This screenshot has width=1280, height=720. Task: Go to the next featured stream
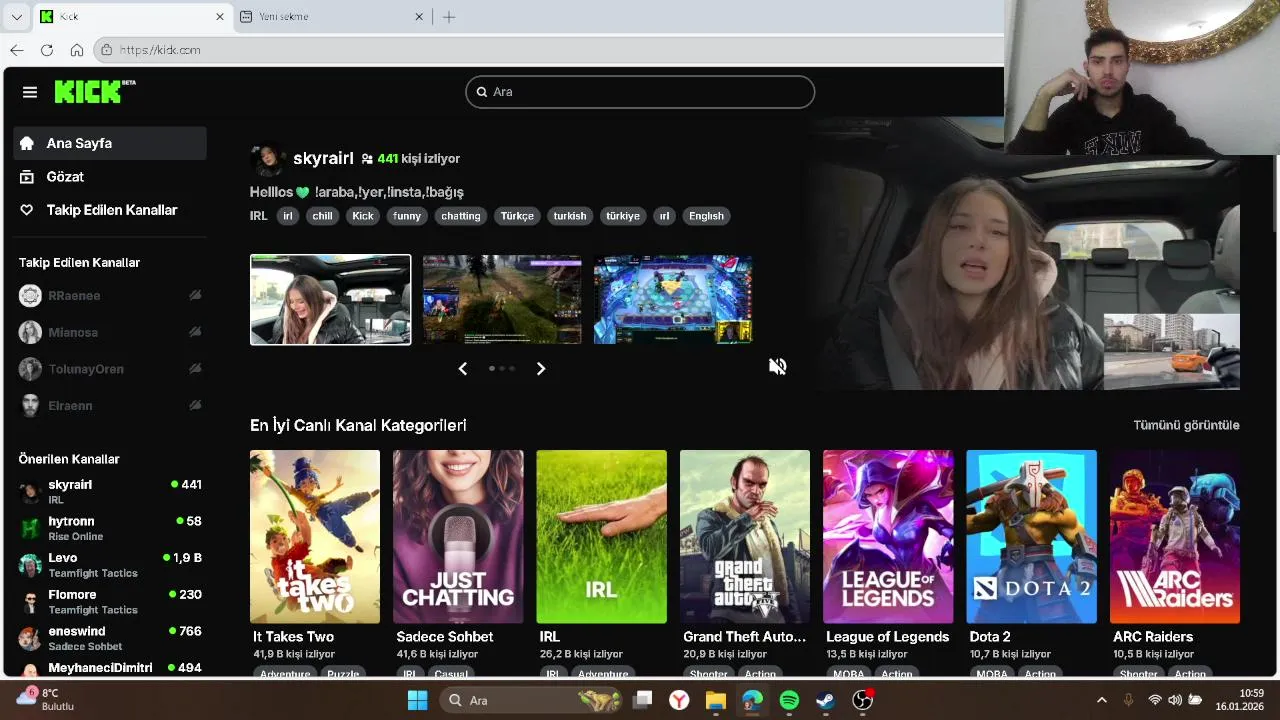click(x=541, y=369)
